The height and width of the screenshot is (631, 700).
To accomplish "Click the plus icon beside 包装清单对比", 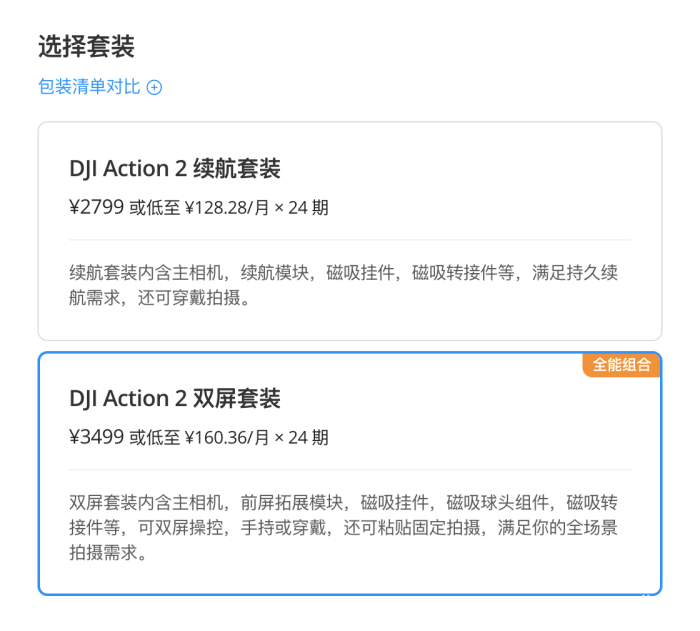I will 154,87.
